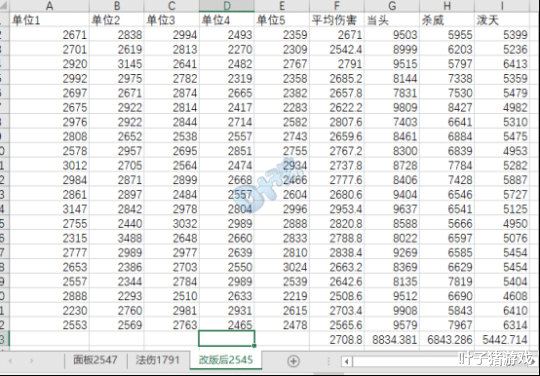Select cell with value 3012
540x376 pixels.
pyautogui.click(x=49, y=166)
